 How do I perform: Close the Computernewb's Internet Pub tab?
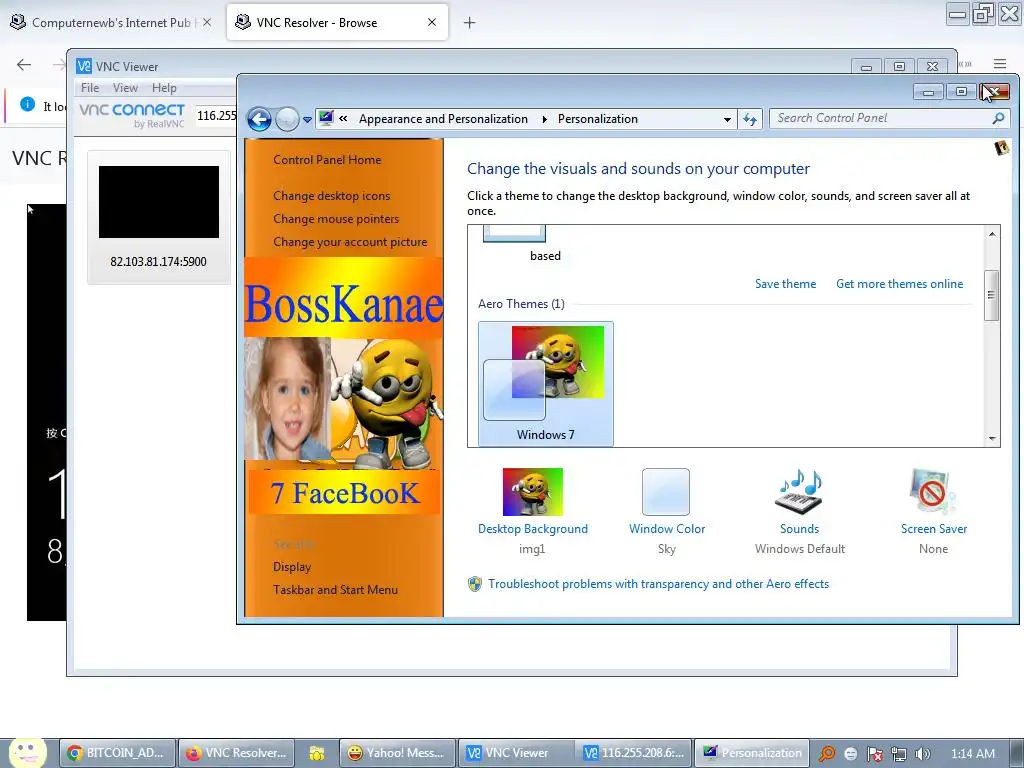[x=207, y=22]
